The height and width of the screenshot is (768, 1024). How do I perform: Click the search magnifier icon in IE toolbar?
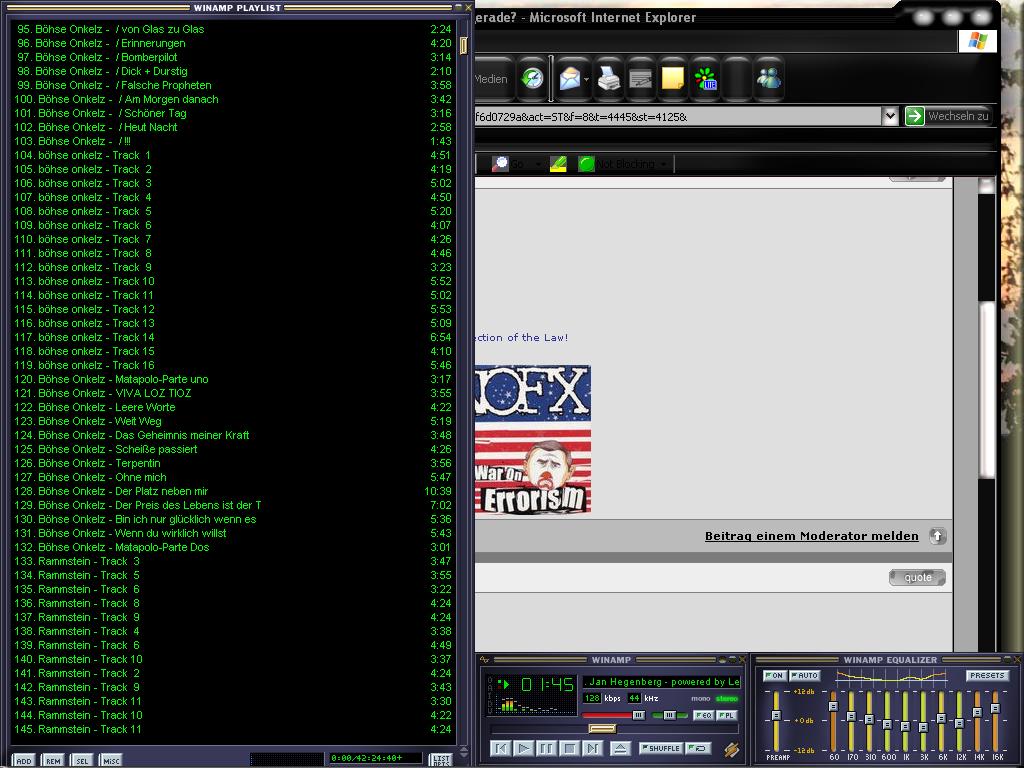click(x=500, y=164)
